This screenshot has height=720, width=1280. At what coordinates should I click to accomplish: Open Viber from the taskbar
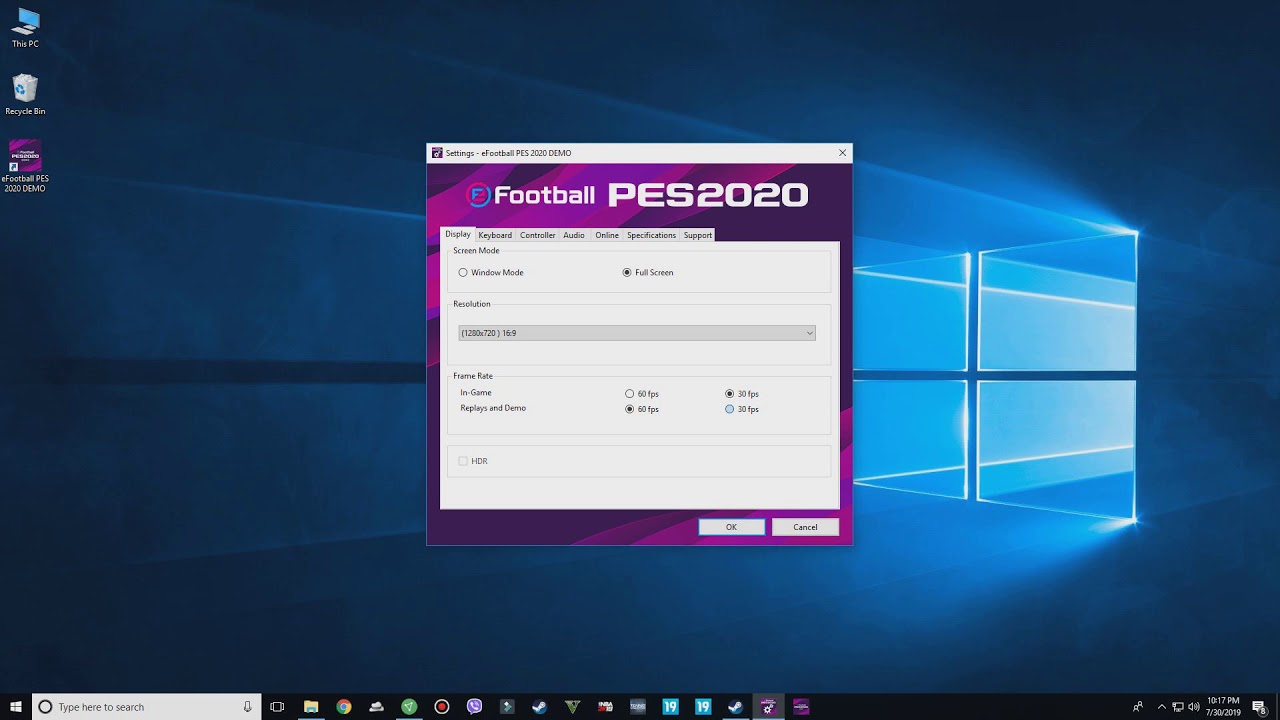click(474, 707)
